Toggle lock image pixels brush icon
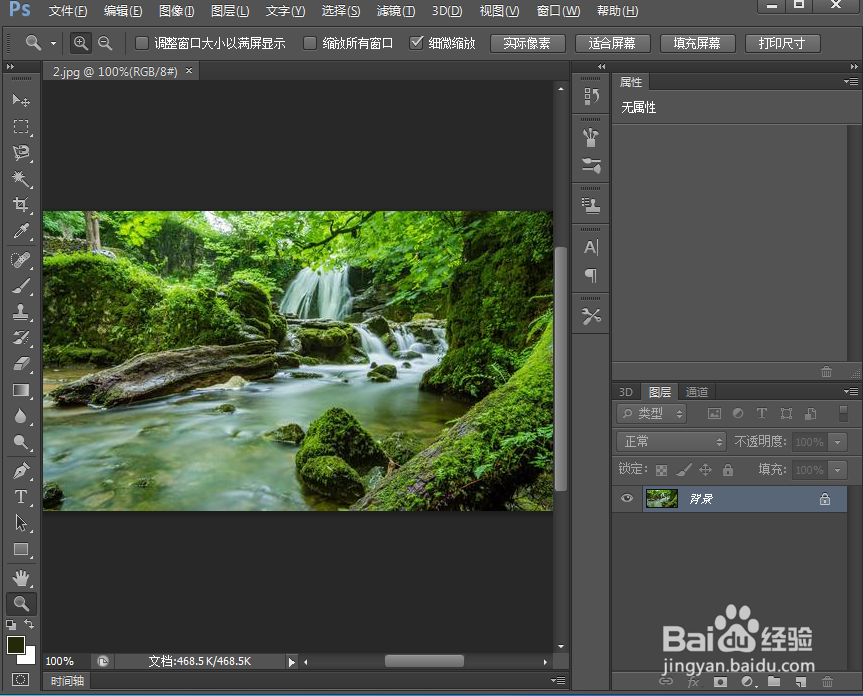Image resolution: width=863 pixels, height=696 pixels. (x=684, y=469)
